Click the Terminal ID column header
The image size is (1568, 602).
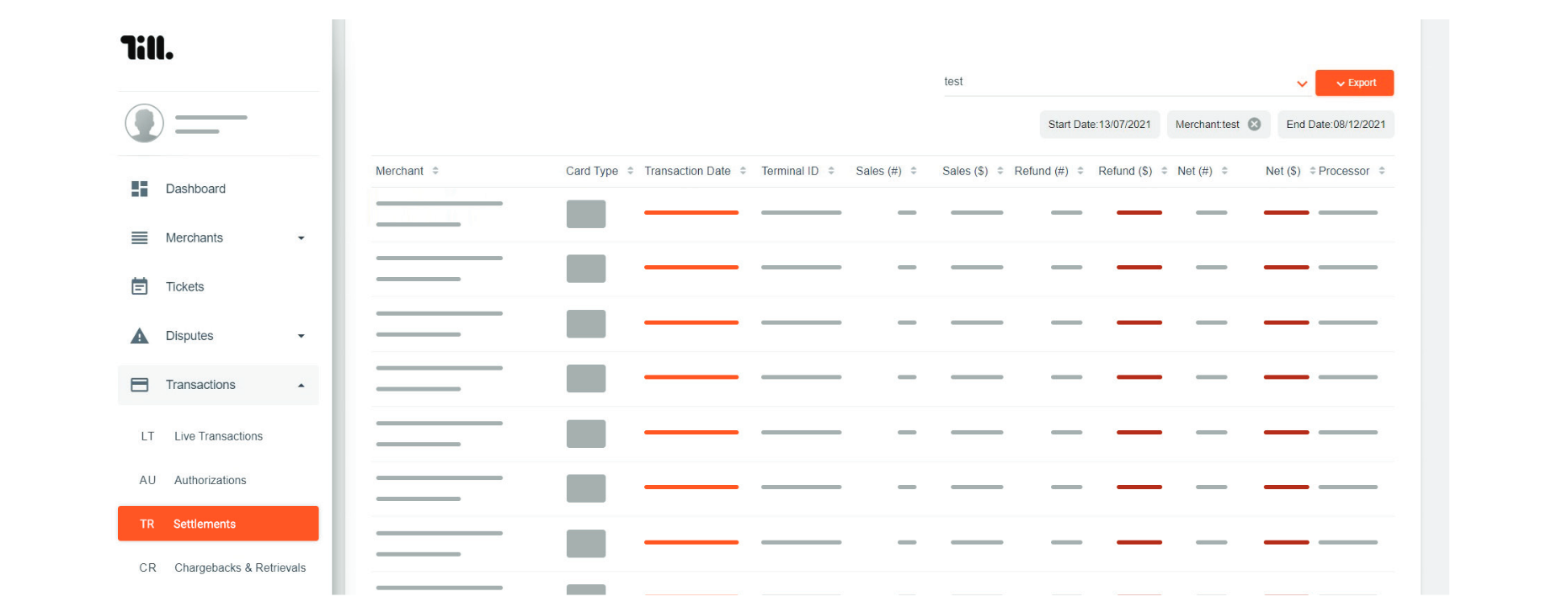(790, 171)
